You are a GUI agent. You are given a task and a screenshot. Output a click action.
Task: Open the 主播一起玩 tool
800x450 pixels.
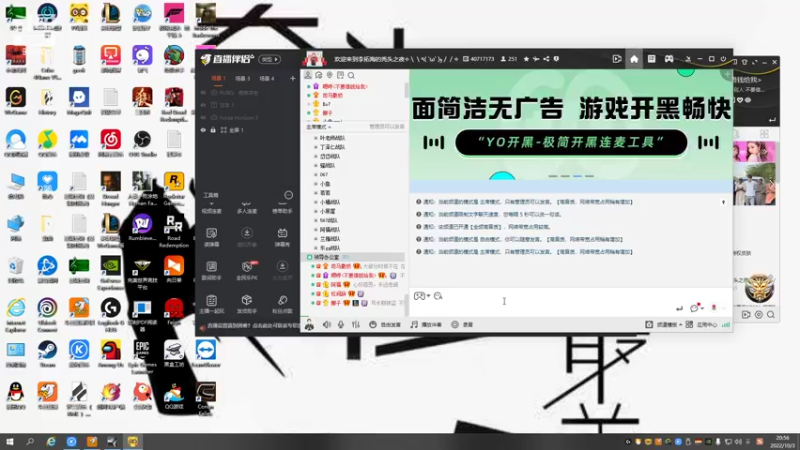211,304
